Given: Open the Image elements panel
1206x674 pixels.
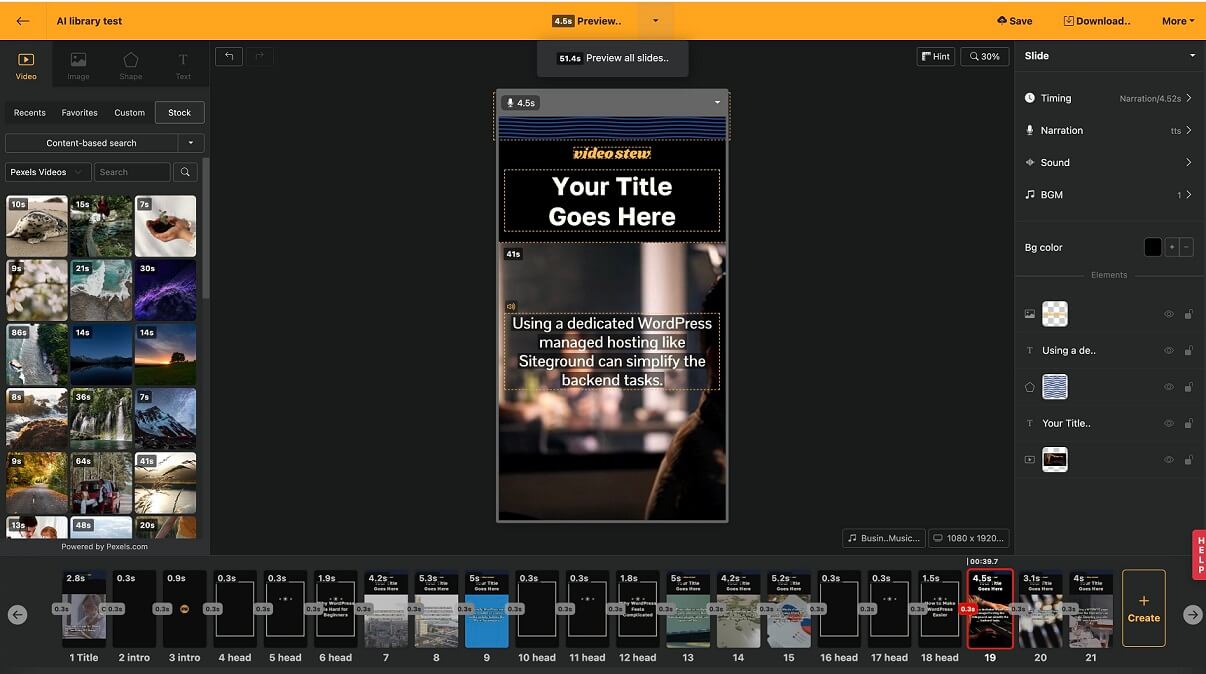Looking at the screenshot, I should (78, 66).
